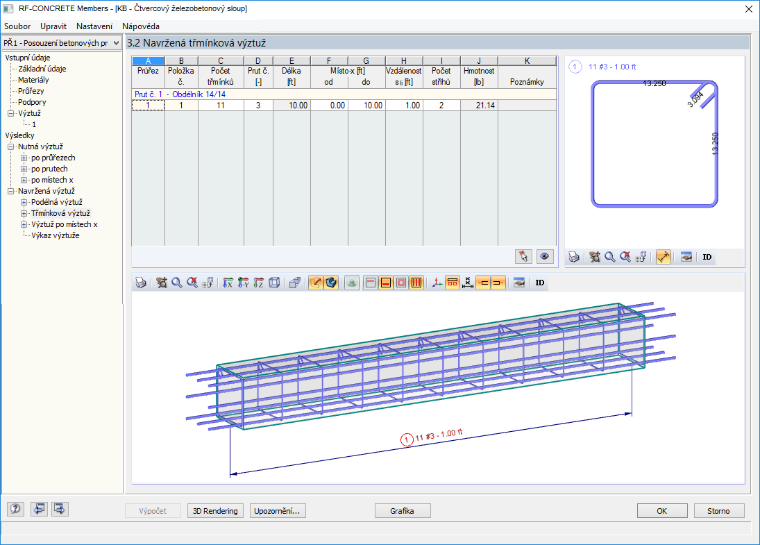
Task: Expand the po místech x node under Nutná výztuž
Action: pyautogui.click(x=24, y=180)
